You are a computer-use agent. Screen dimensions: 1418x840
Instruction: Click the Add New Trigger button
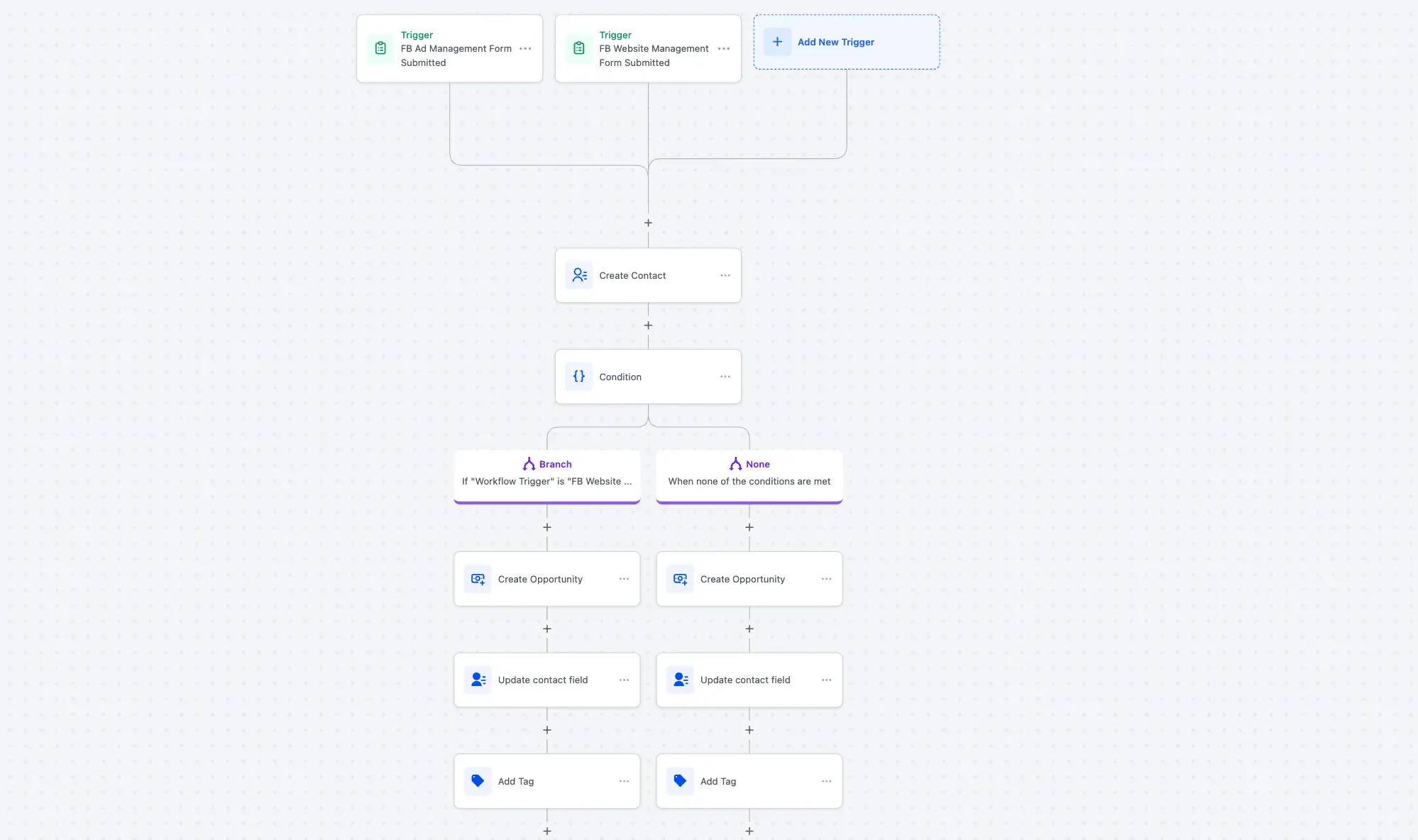(846, 42)
